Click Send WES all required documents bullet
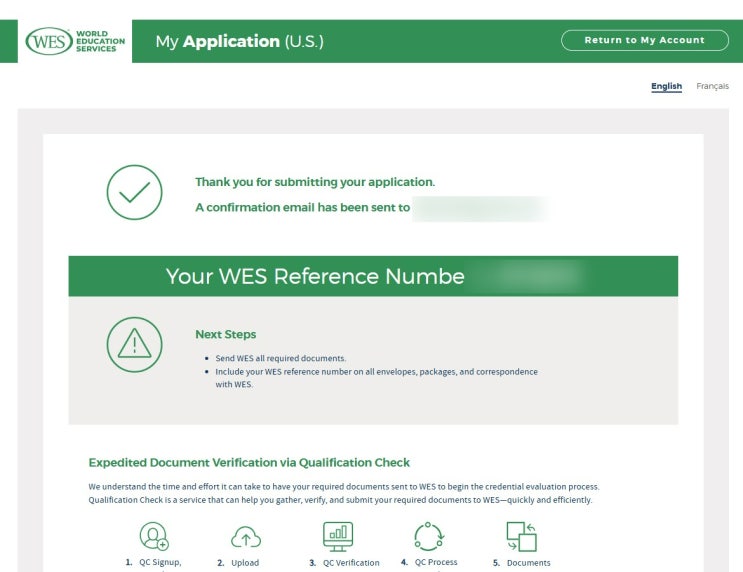 pyautogui.click(x=281, y=358)
